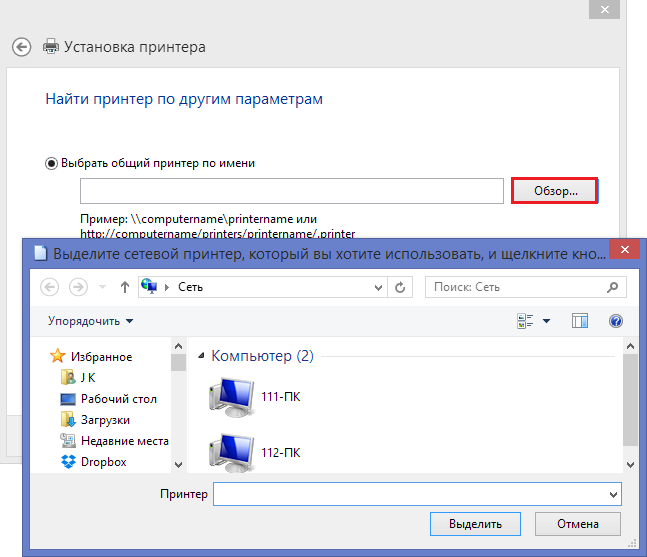Image resolution: width=647 pixels, height=557 pixels.
Task: Select the 111-ПК computer icon
Action: 230,396
